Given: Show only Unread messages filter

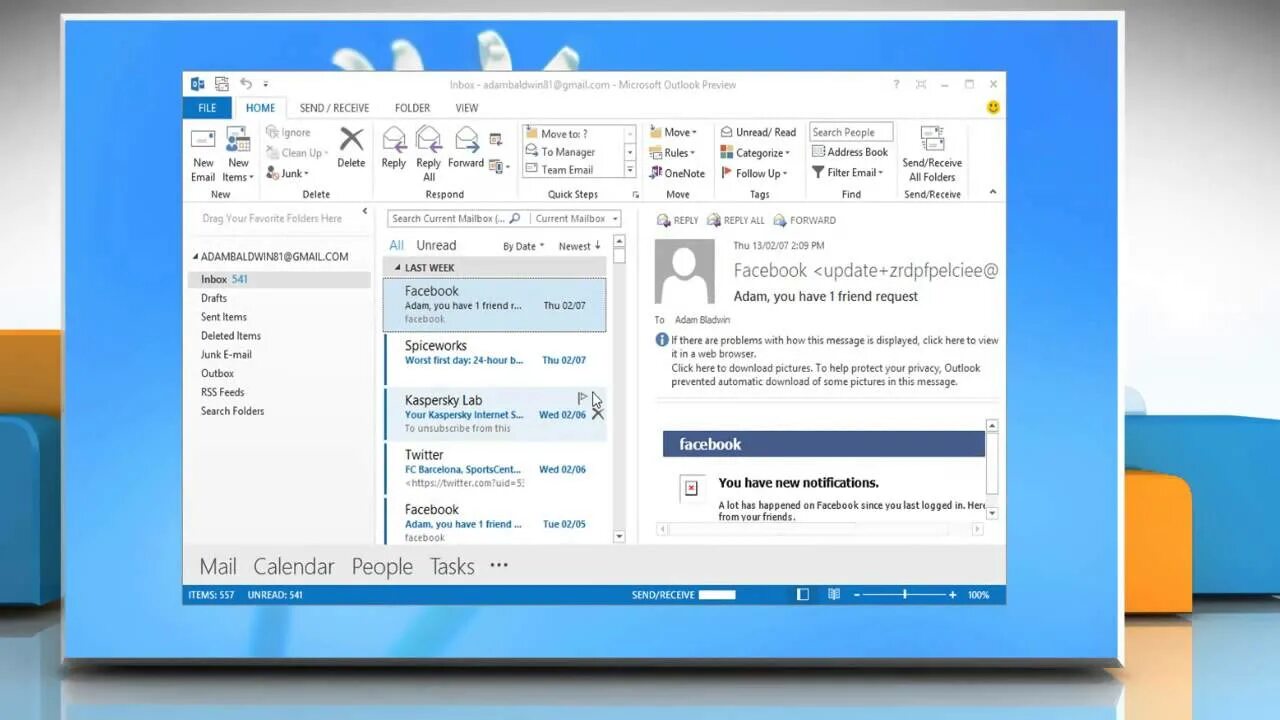Looking at the screenshot, I should [436, 245].
